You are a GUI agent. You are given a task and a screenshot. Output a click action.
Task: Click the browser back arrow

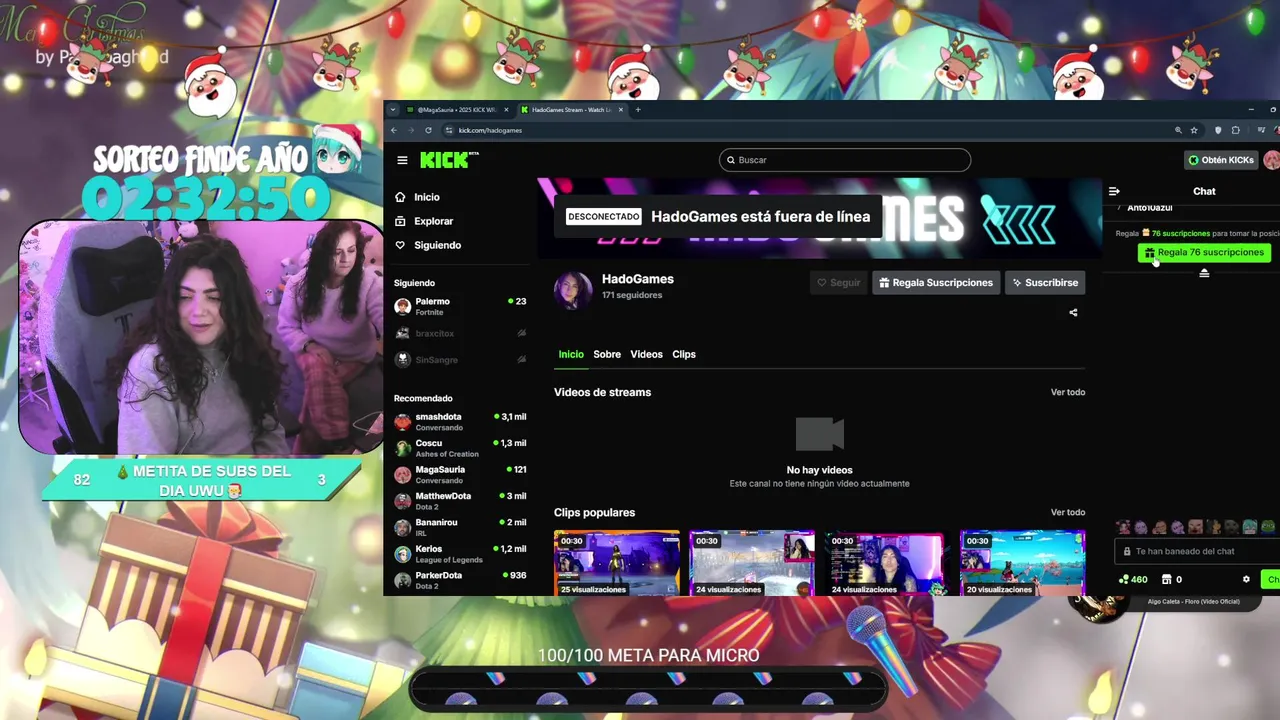coord(394,130)
